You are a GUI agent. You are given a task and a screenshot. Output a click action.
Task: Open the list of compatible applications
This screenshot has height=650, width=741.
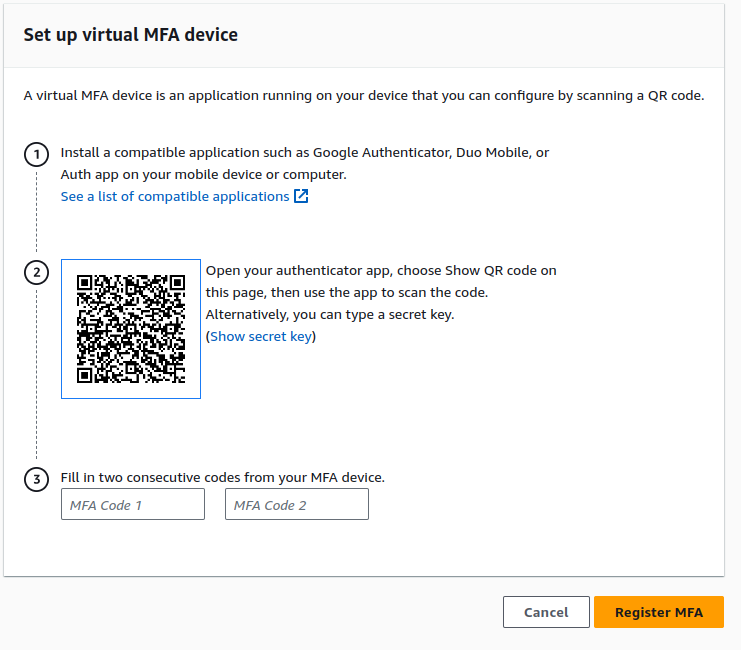tap(175, 197)
